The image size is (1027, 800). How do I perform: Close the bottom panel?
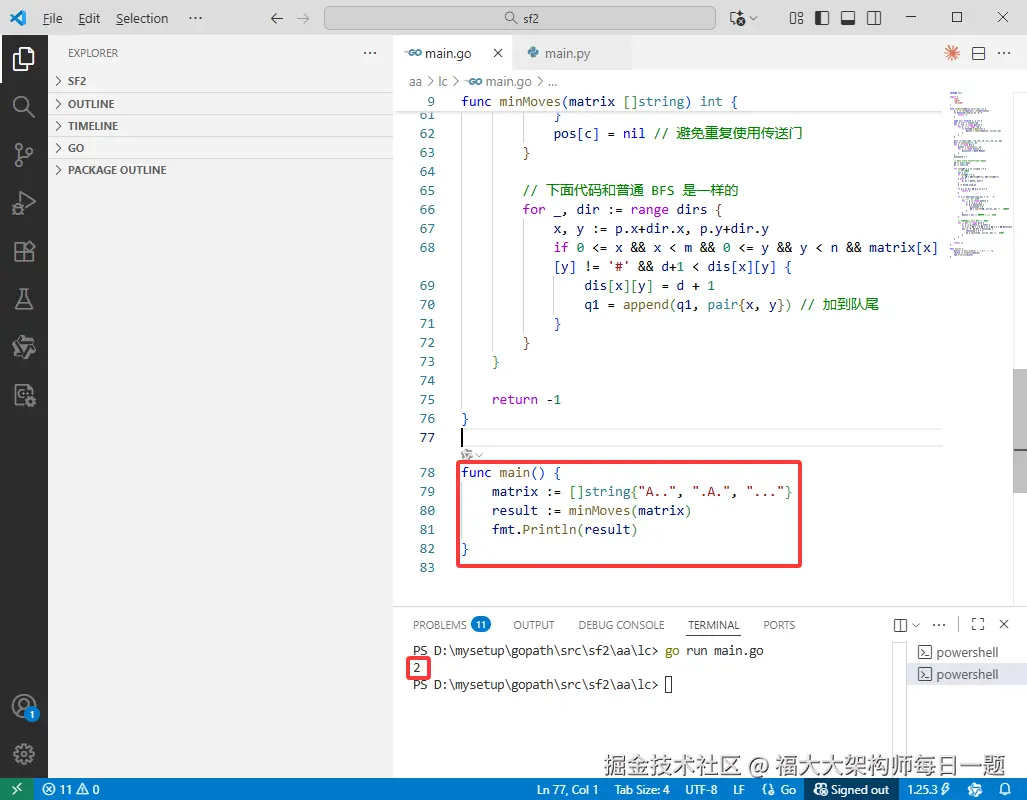coord(1003,624)
